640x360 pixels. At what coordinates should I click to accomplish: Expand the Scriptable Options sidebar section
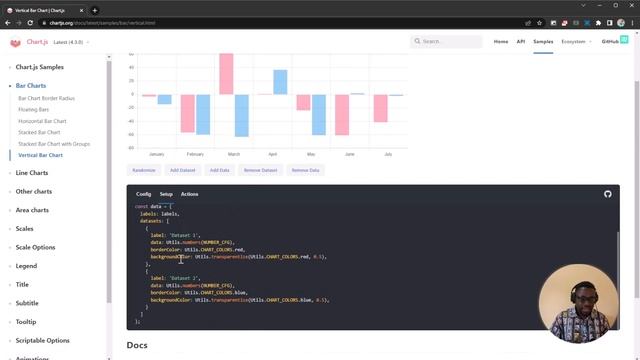click(42, 340)
